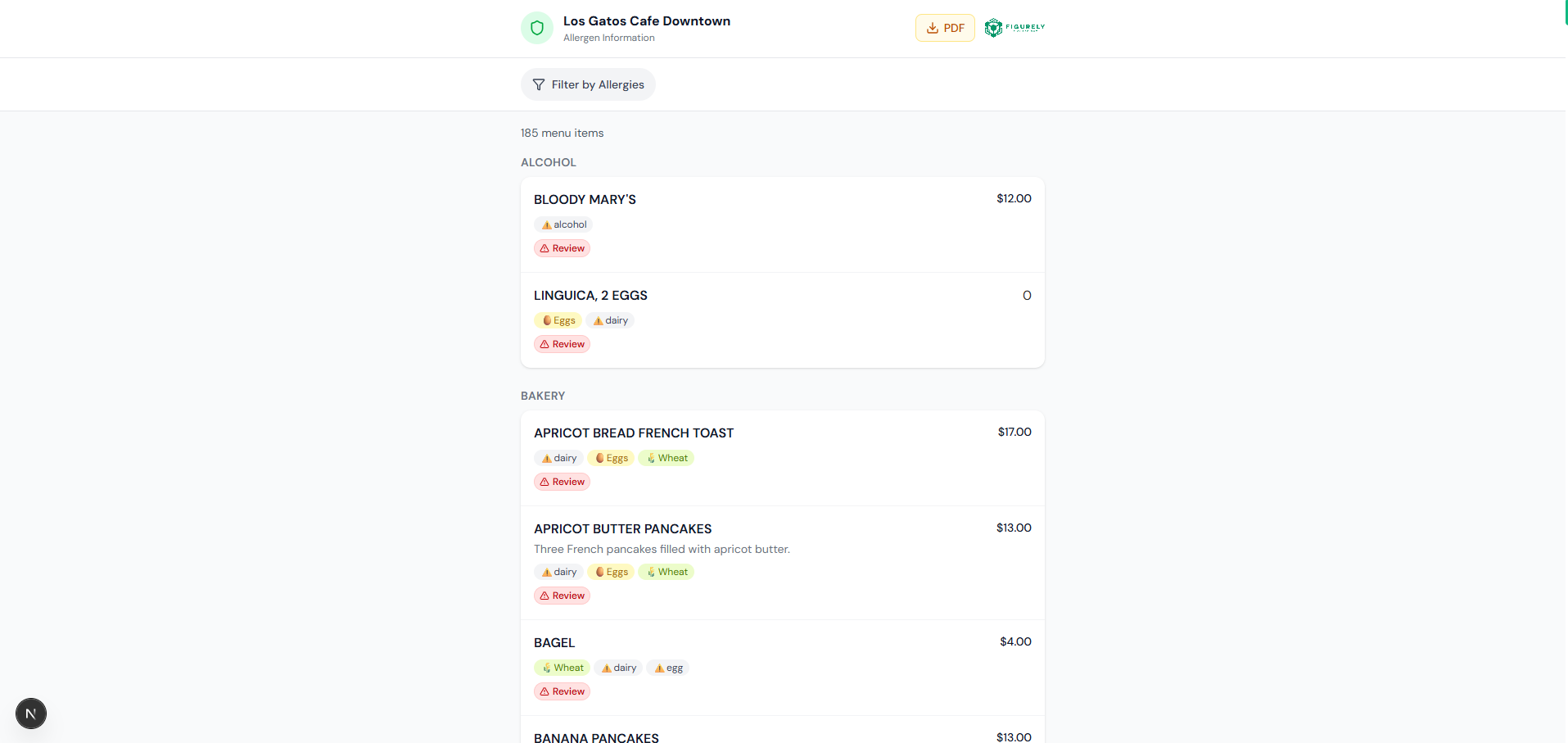Click the green shield logo icon
1568x743 pixels.
(537, 28)
